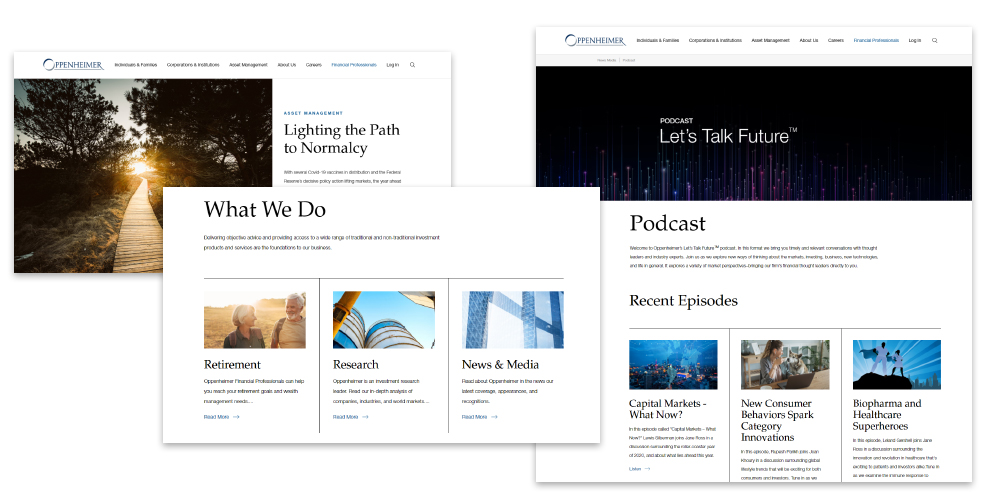Open Financial Professionals link on homepage
The height and width of the screenshot is (500, 994).
tap(354, 65)
